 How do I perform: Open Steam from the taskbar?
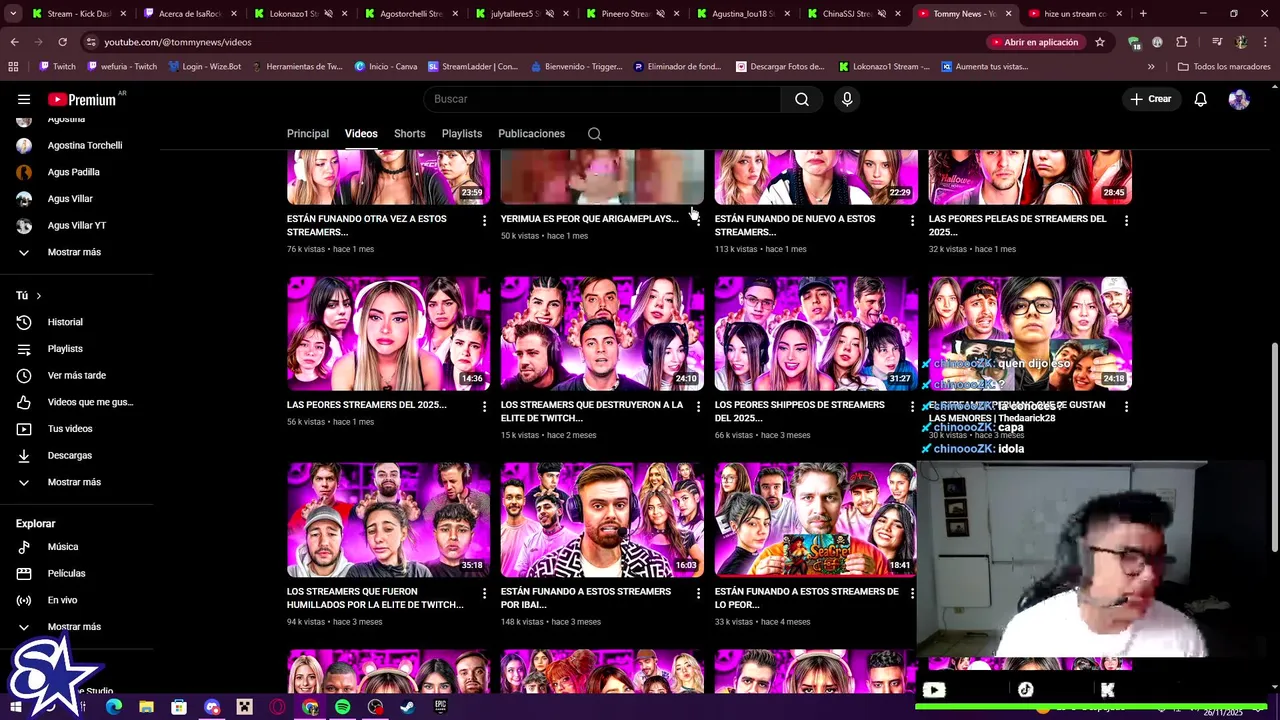click(x=407, y=707)
